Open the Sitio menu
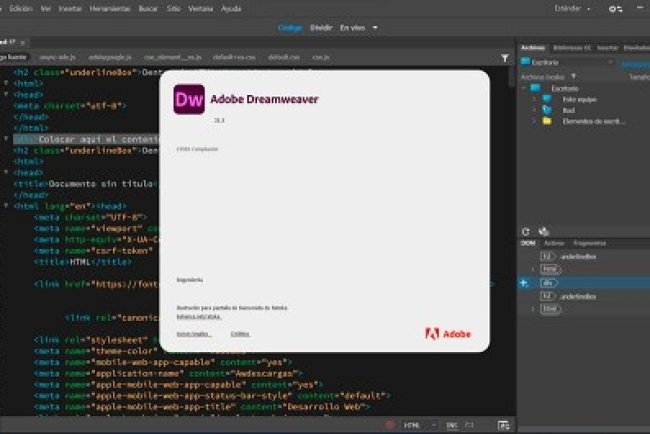Screen dimensions: 650x434 click(x=173, y=8)
